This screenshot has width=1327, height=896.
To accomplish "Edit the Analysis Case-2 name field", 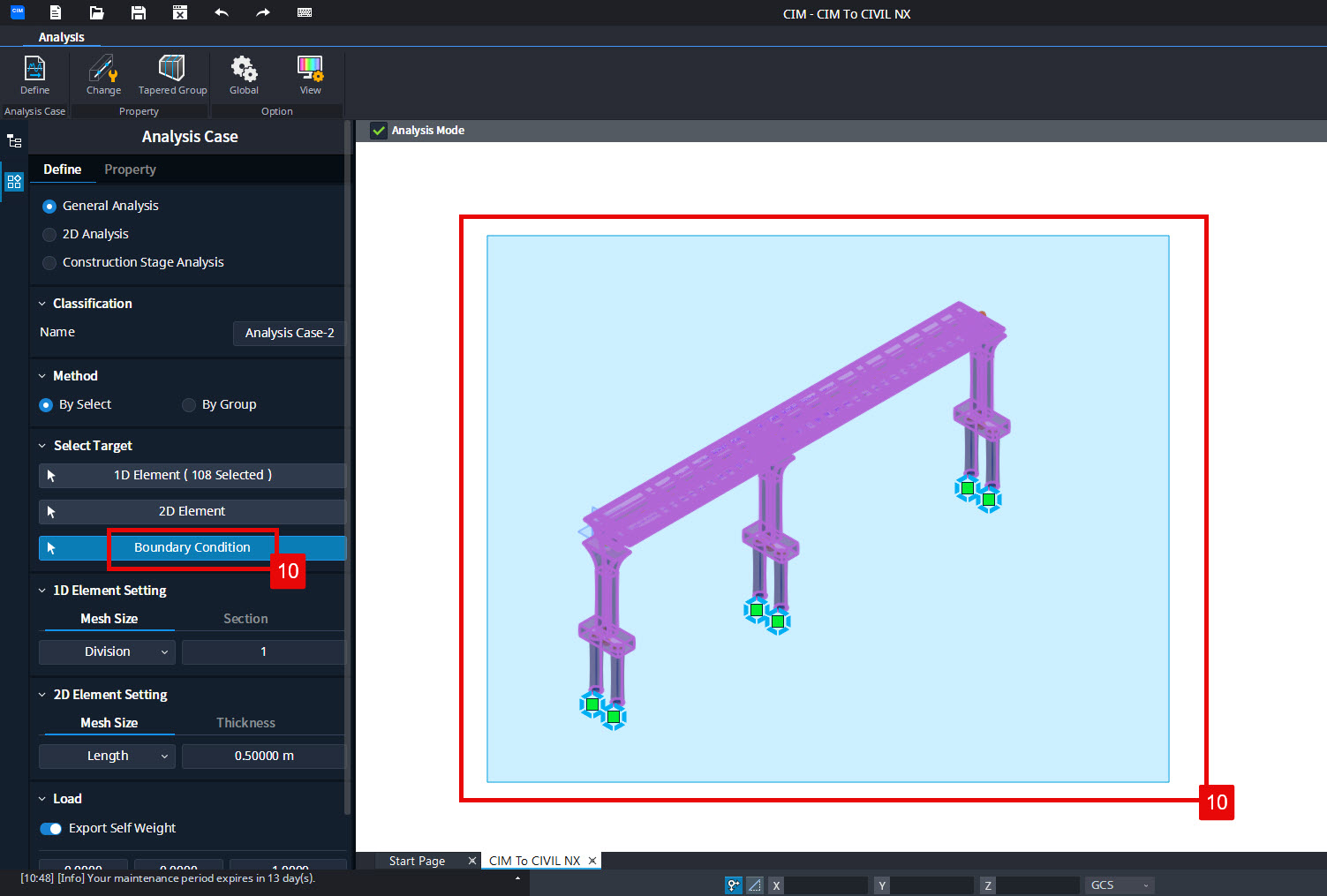I will pos(289,333).
